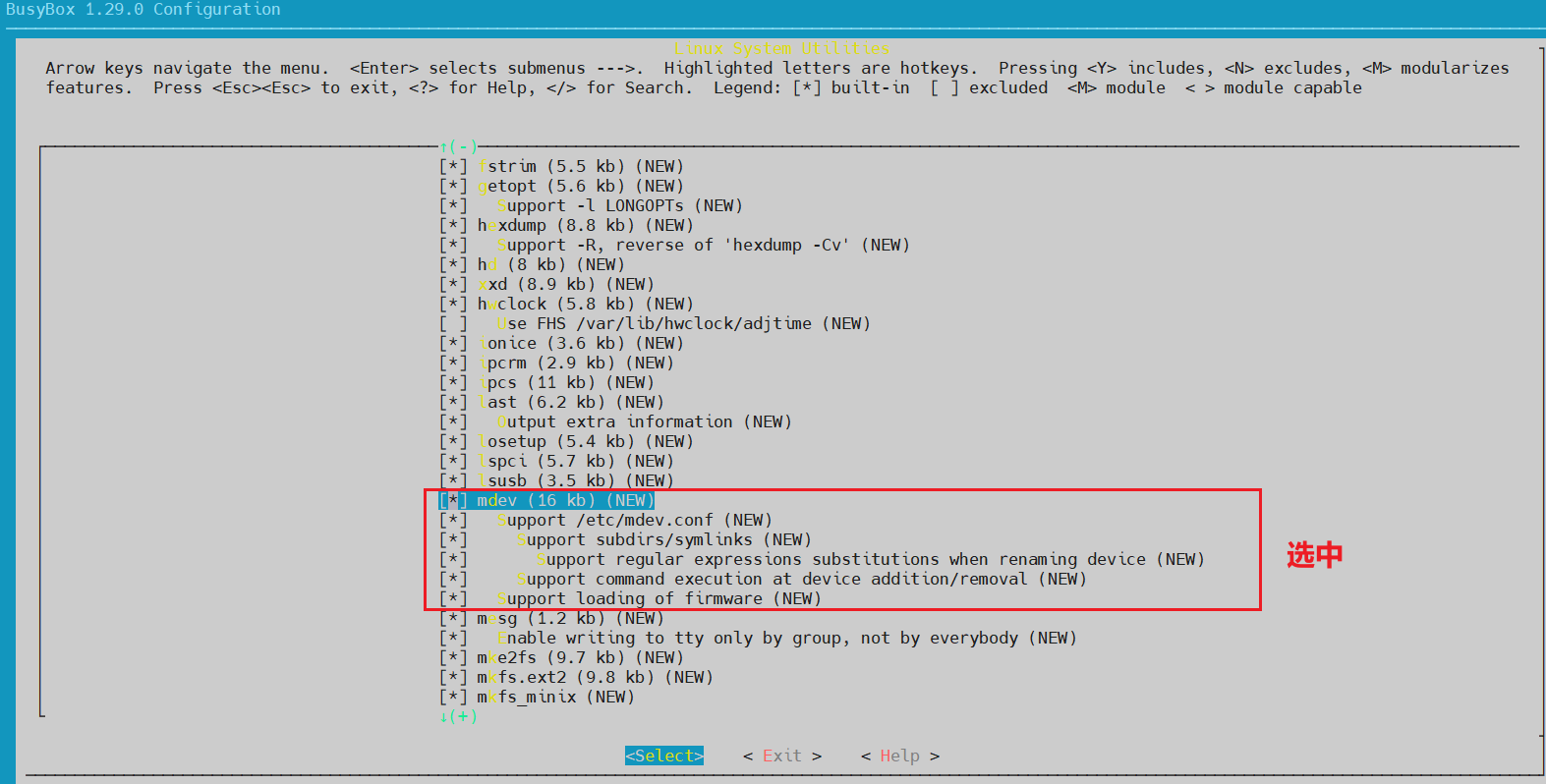
Task: Select the mesg (1.2 kb) entry
Action: 571,618
